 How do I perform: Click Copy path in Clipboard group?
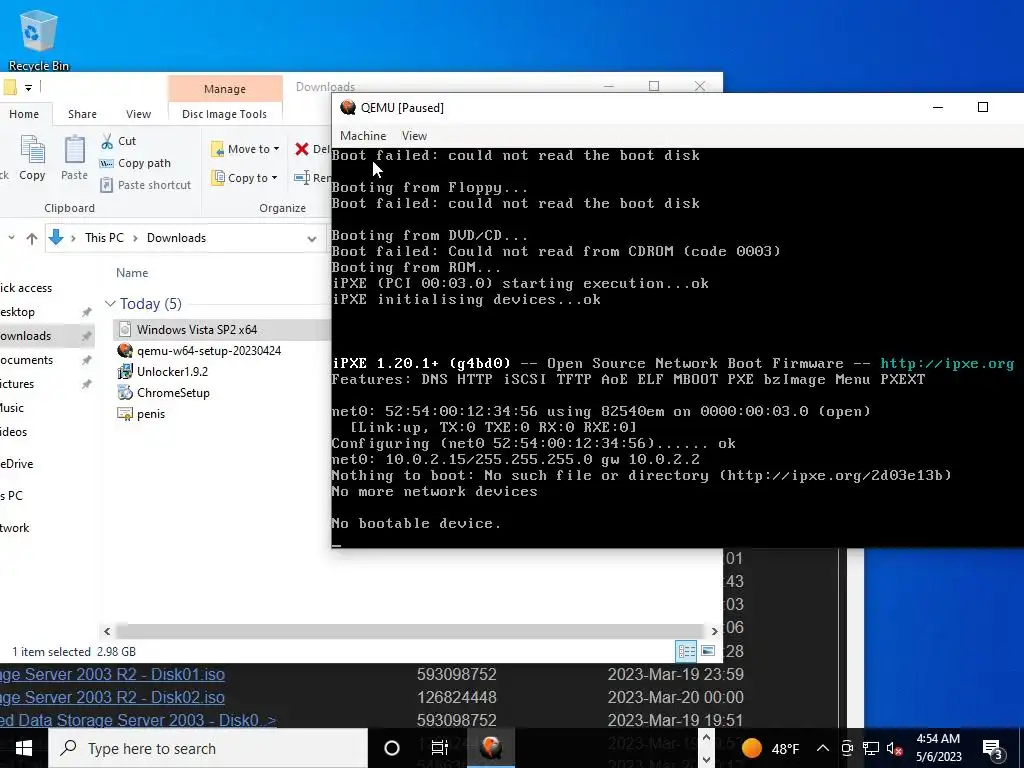coord(135,163)
